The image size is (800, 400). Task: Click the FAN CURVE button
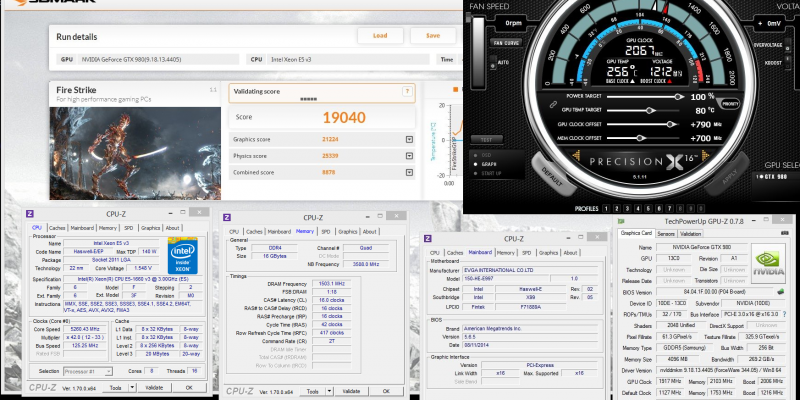coord(505,43)
